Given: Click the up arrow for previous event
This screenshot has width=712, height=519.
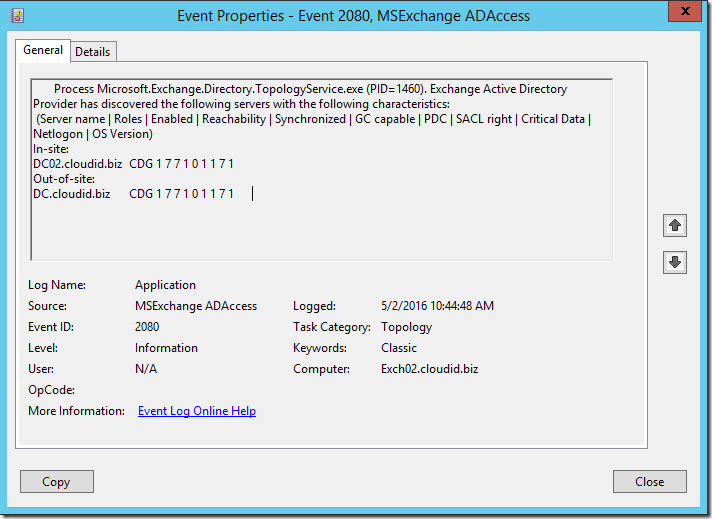Looking at the screenshot, I should point(675,226).
